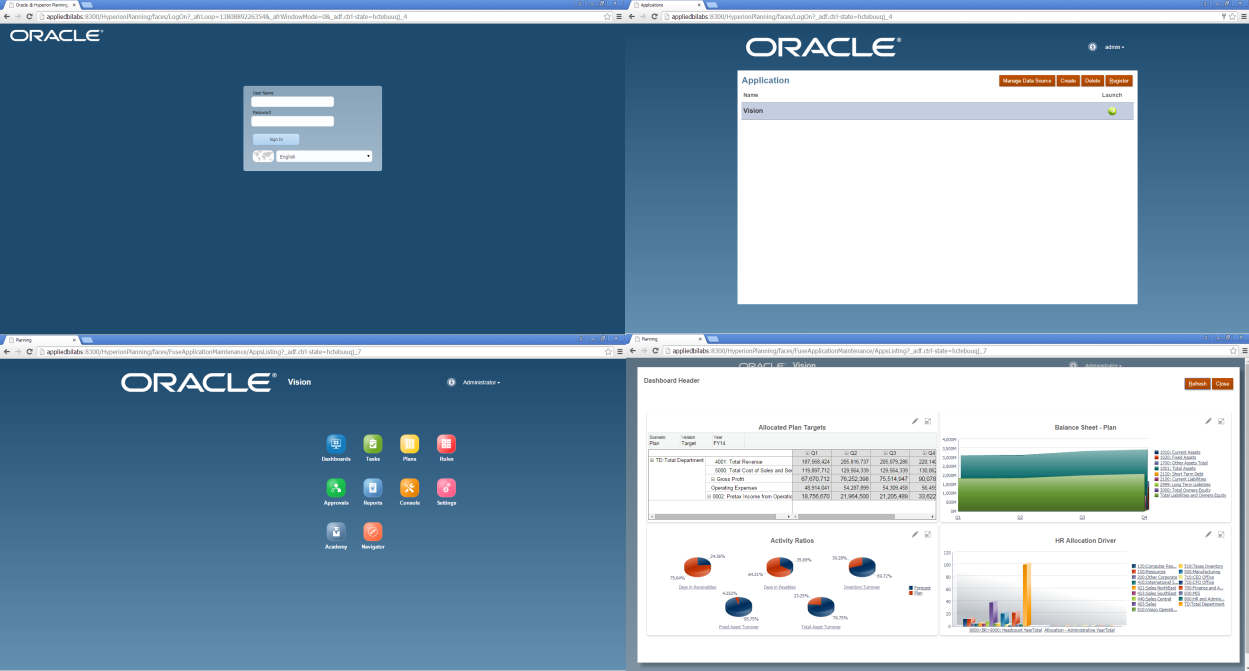The width and height of the screenshot is (1249, 671).
Task: Click Total Asset Turnover chart link
Action: (820, 627)
